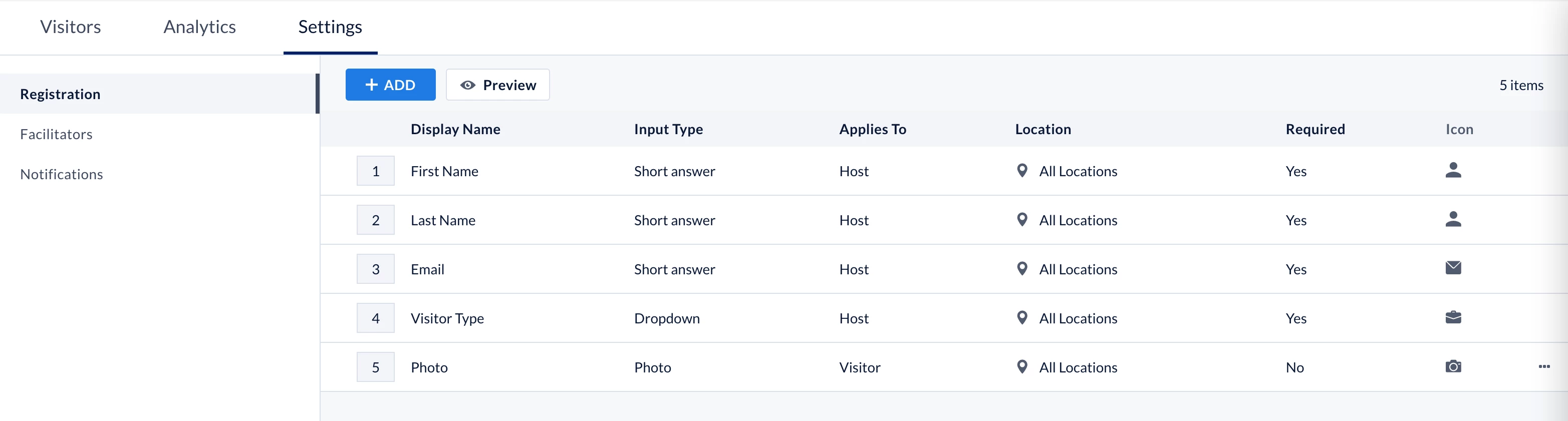The height and width of the screenshot is (421, 1568).
Task: Click the camera icon in Photo row
Action: [1453, 367]
